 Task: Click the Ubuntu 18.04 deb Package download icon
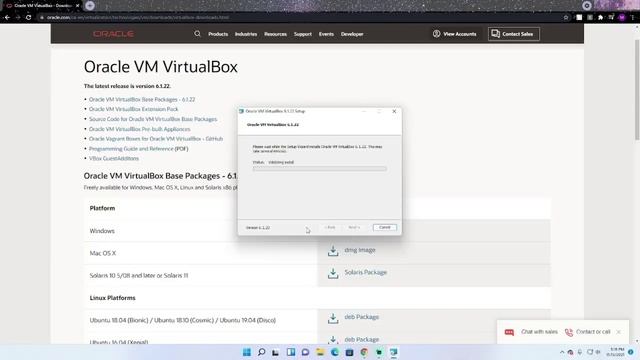click(x=333, y=318)
